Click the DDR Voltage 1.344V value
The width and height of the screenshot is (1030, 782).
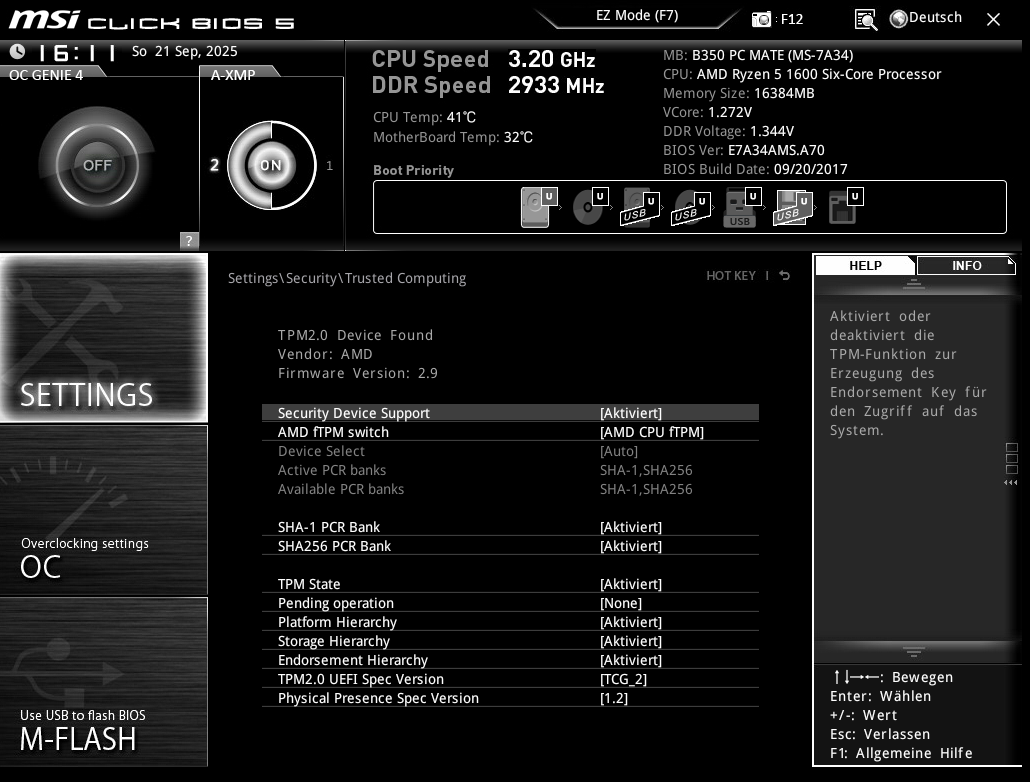(772, 131)
